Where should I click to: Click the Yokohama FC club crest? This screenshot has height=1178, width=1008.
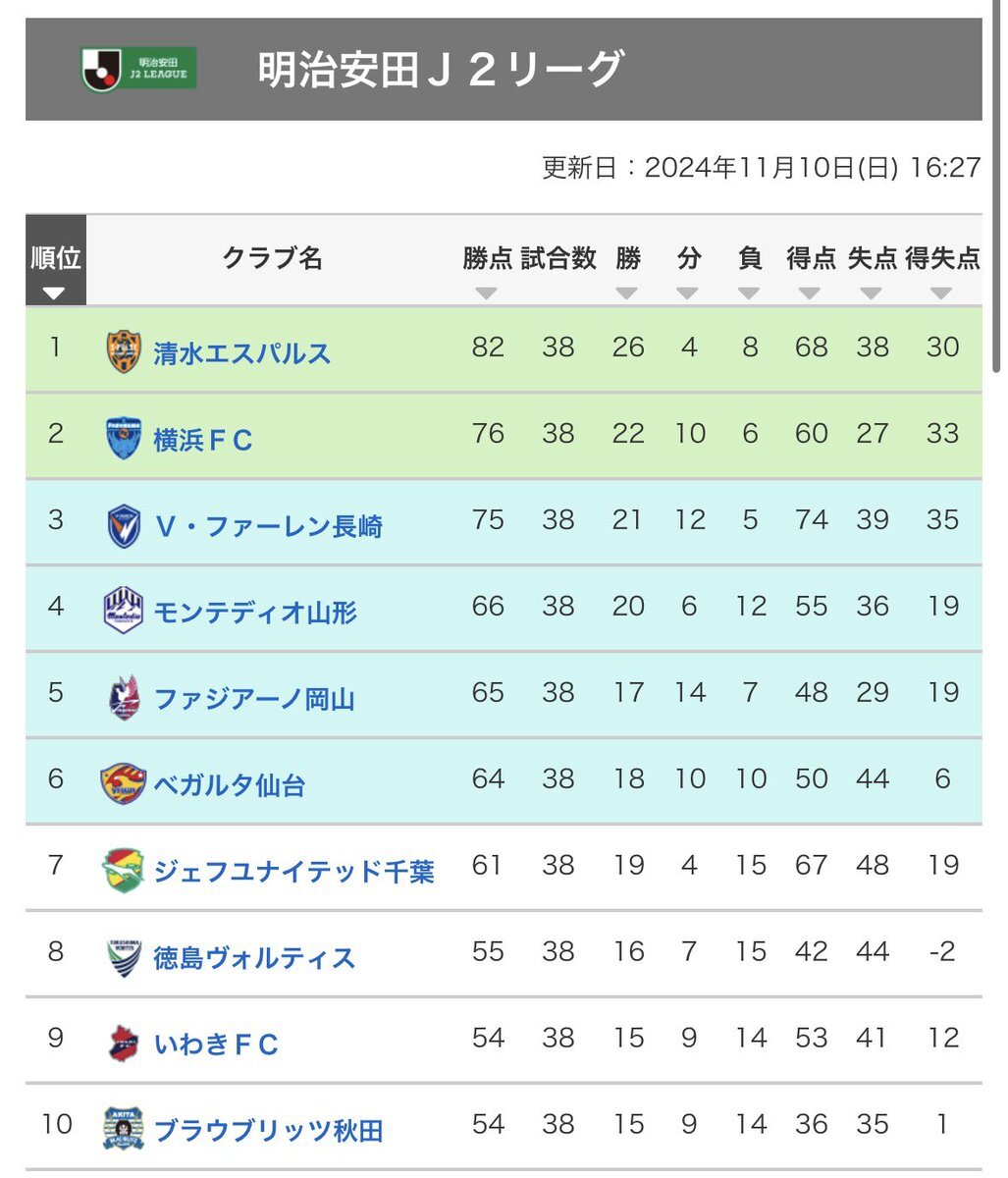coord(124,438)
